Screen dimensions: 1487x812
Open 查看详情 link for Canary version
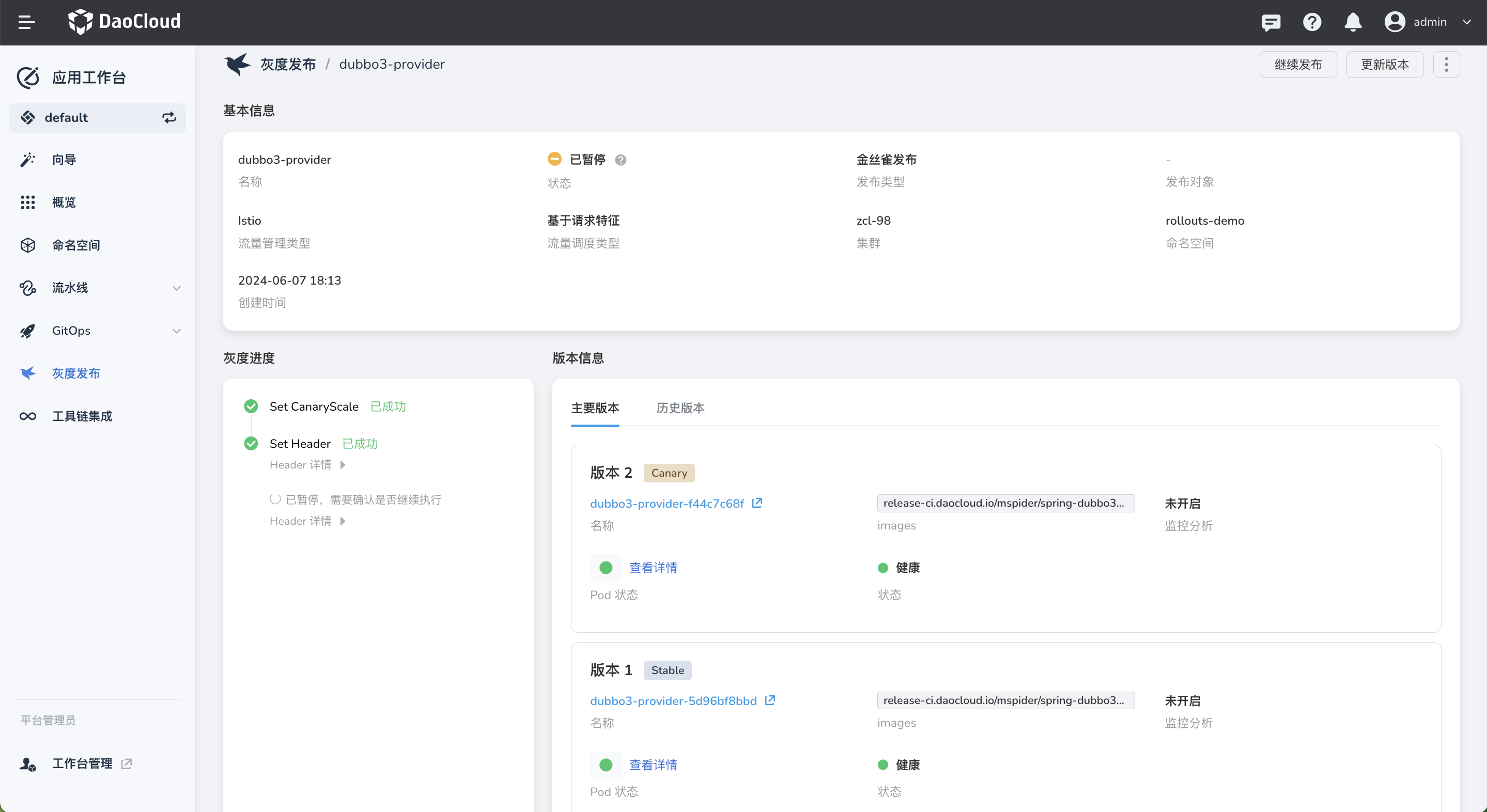click(x=653, y=567)
